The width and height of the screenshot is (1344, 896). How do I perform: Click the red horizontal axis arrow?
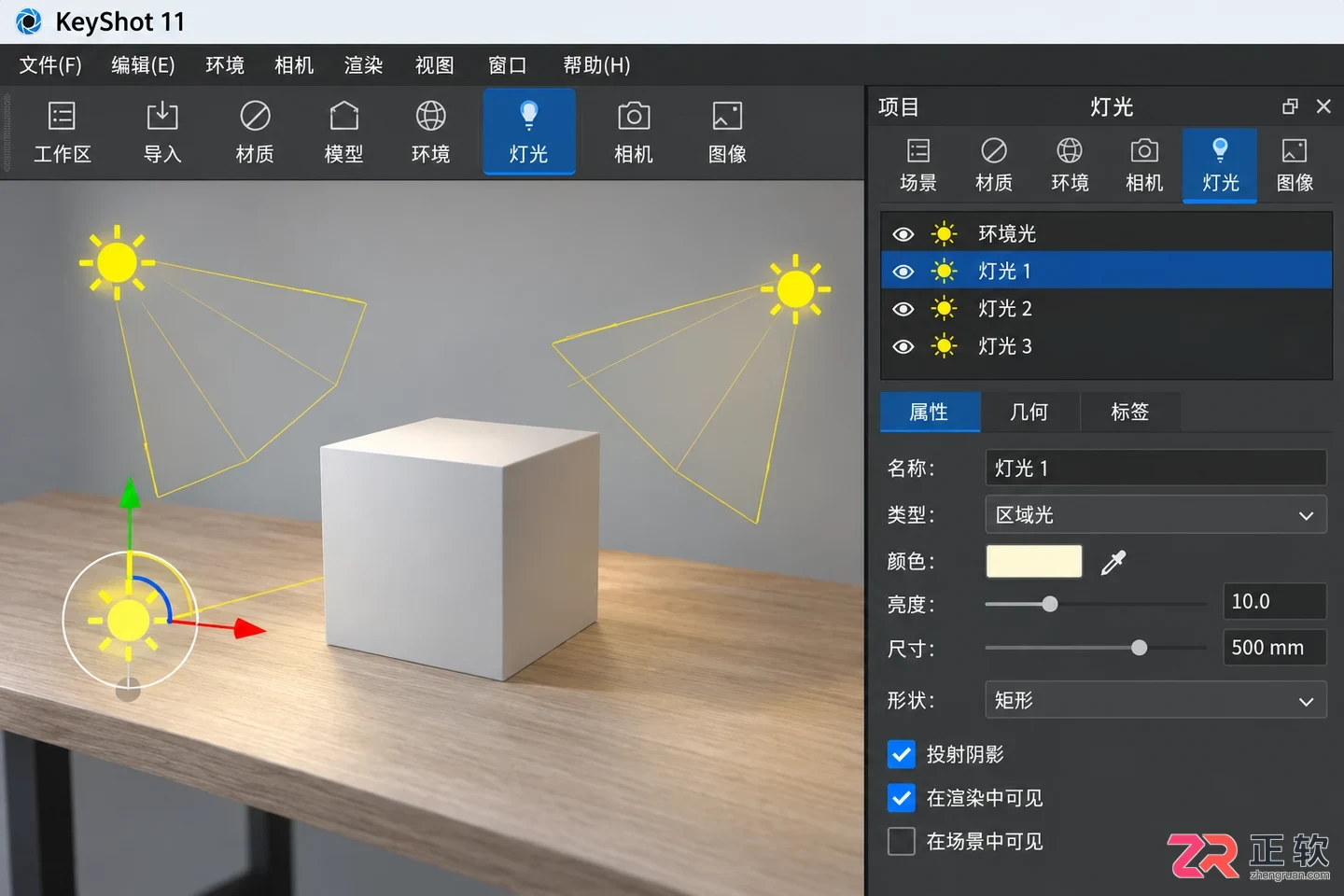[x=248, y=628]
